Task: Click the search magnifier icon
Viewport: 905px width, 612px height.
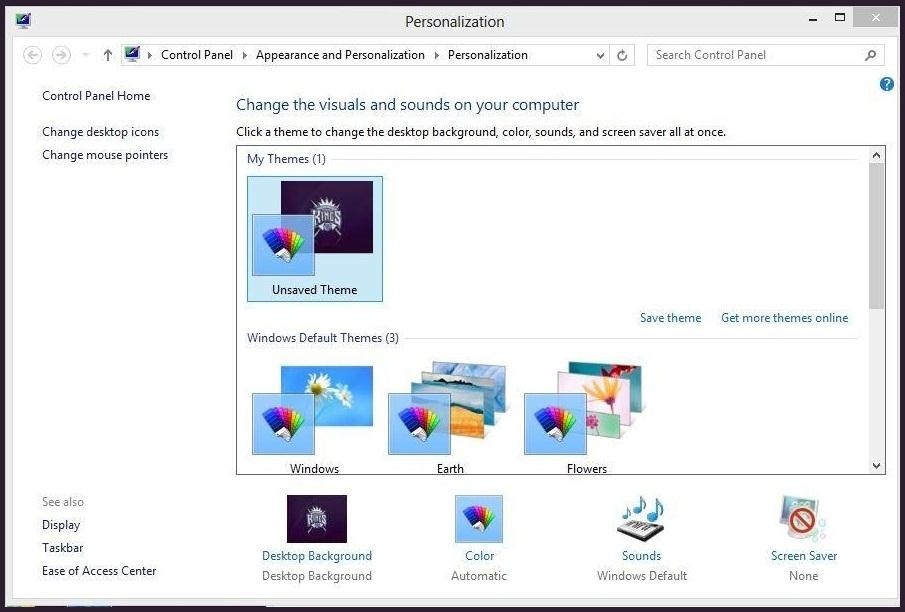Action: pos(869,55)
